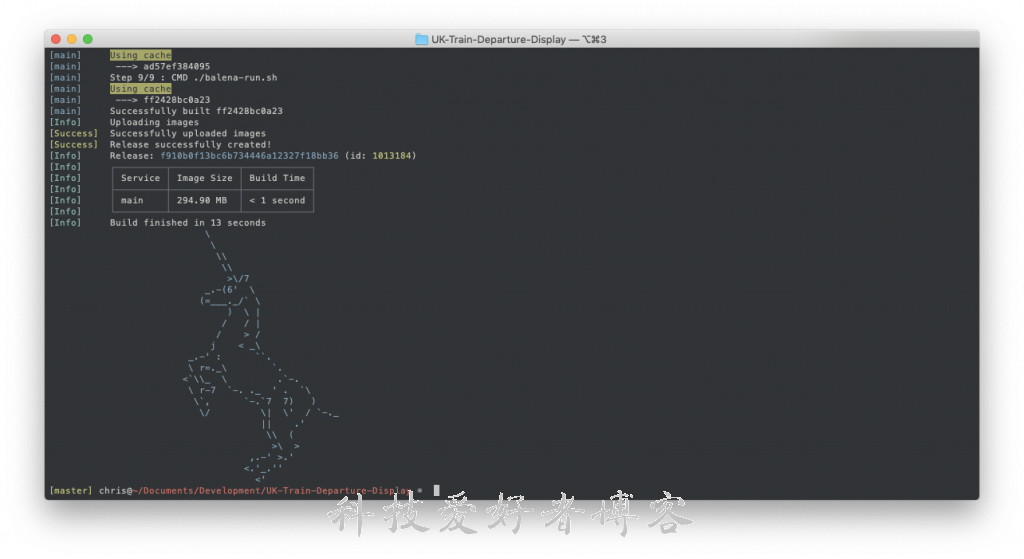Click the 'Build Time' table header
This screenshot has width=1024, height=559.
click(277, 178)
